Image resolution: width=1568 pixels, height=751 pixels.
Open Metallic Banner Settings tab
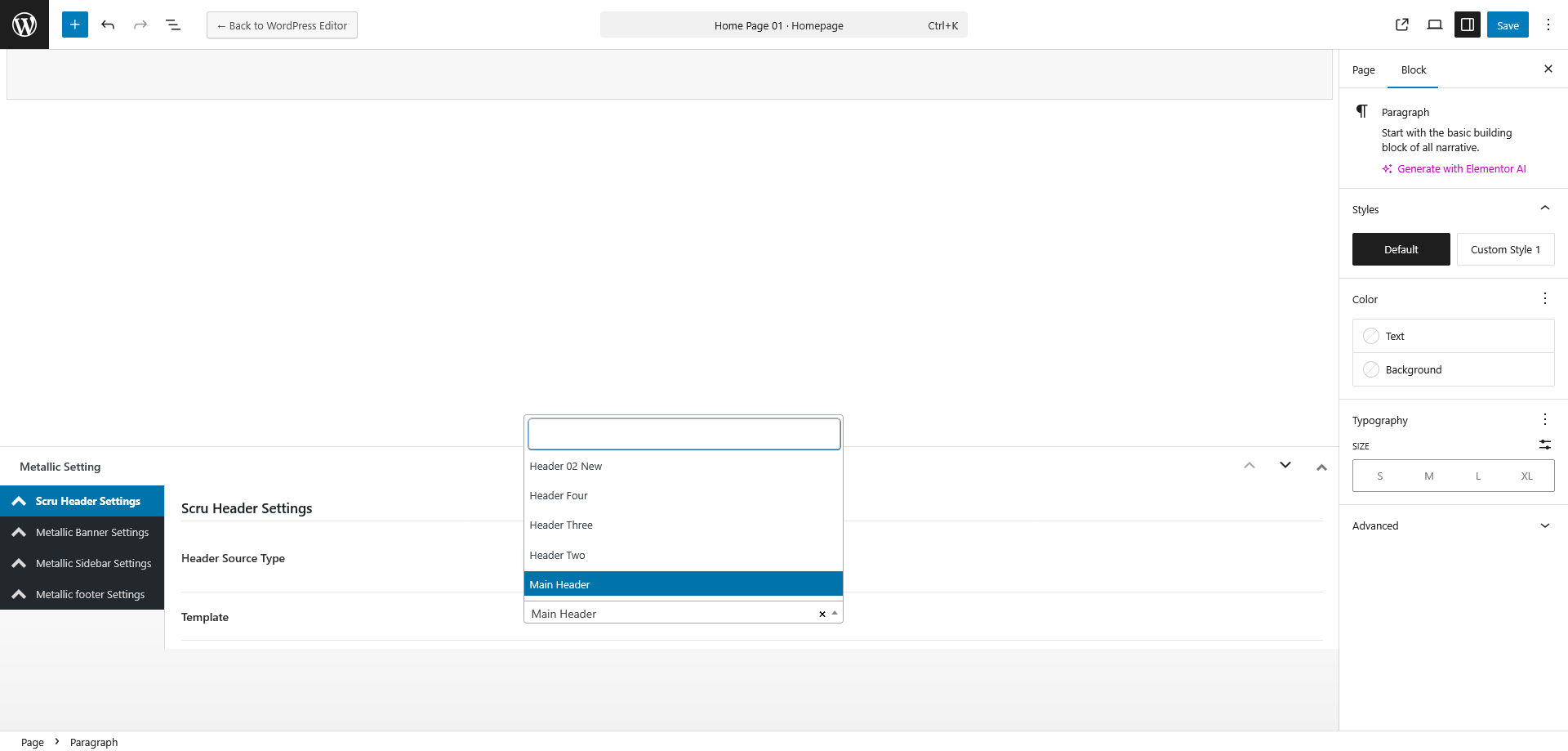point(91,532)
